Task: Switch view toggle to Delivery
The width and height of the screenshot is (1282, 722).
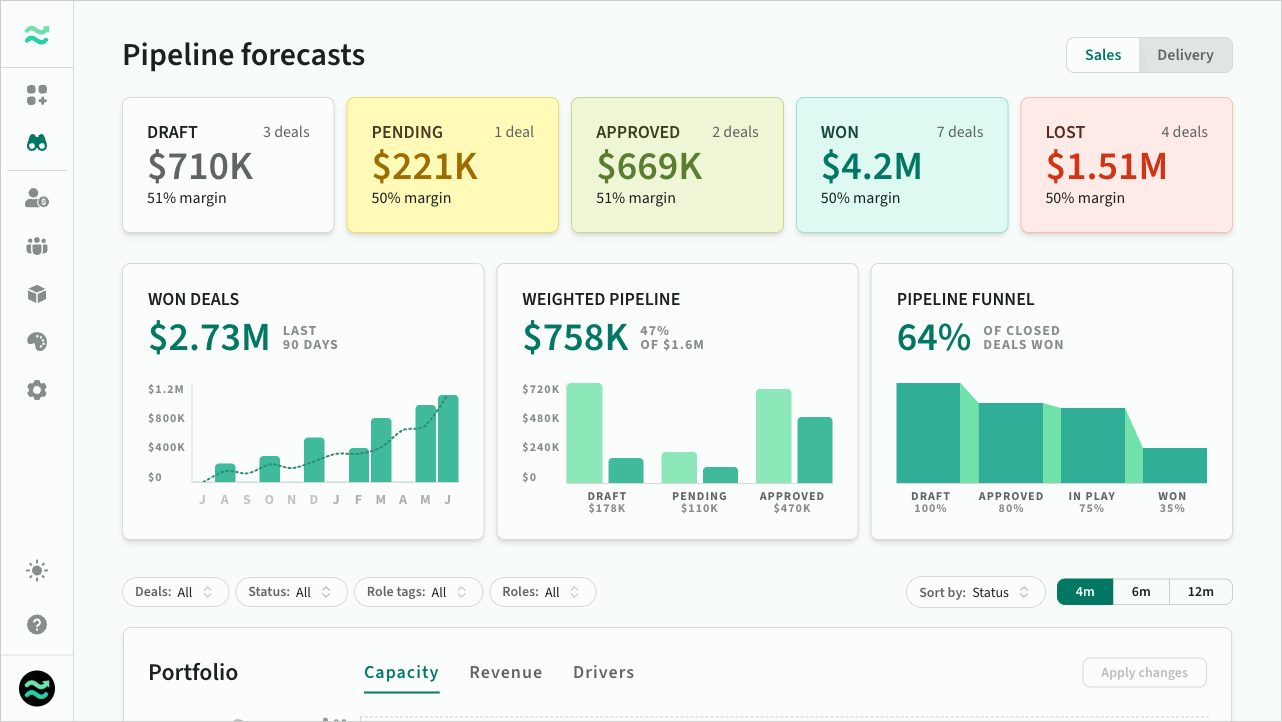Action: pos(1185,55)
